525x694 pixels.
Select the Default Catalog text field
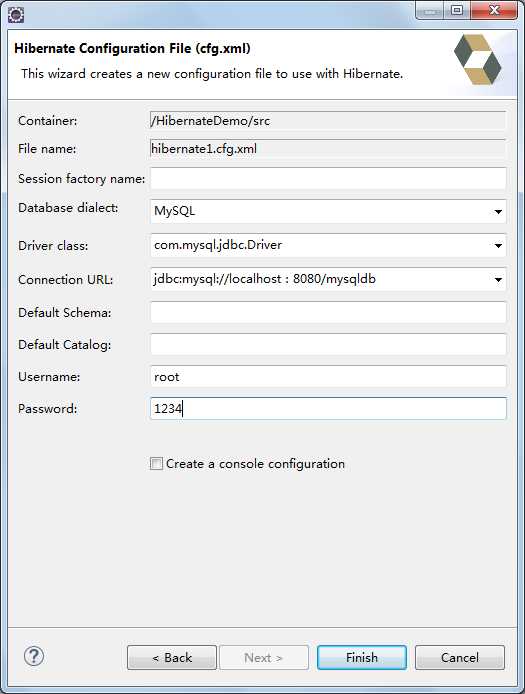[x=328, y=344]
